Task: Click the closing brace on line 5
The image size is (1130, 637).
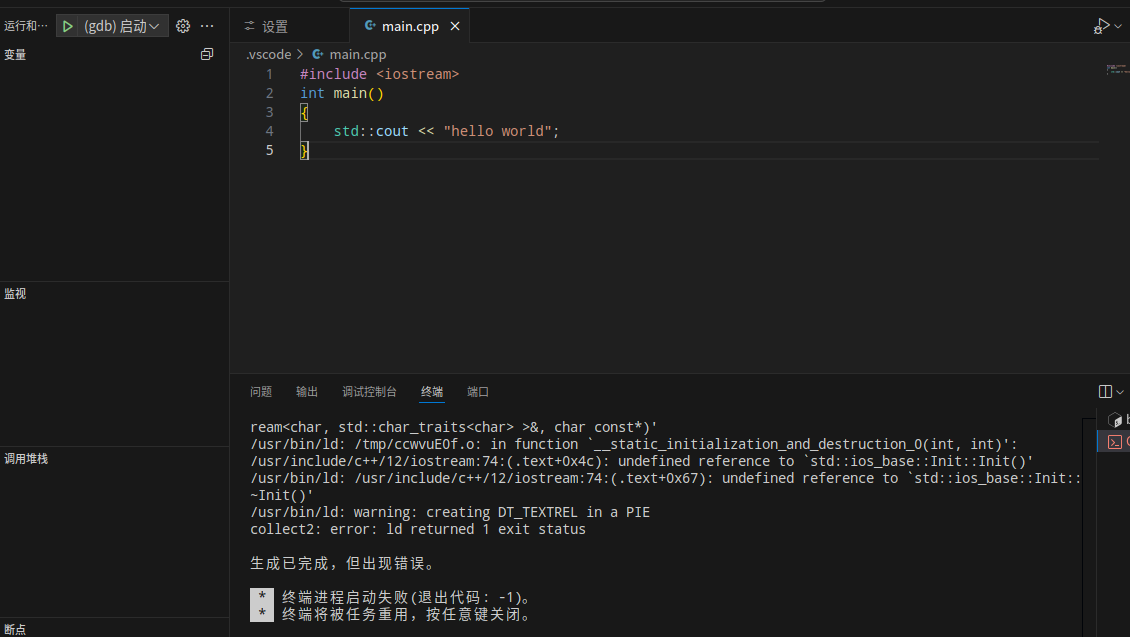Action: point(304,150)
